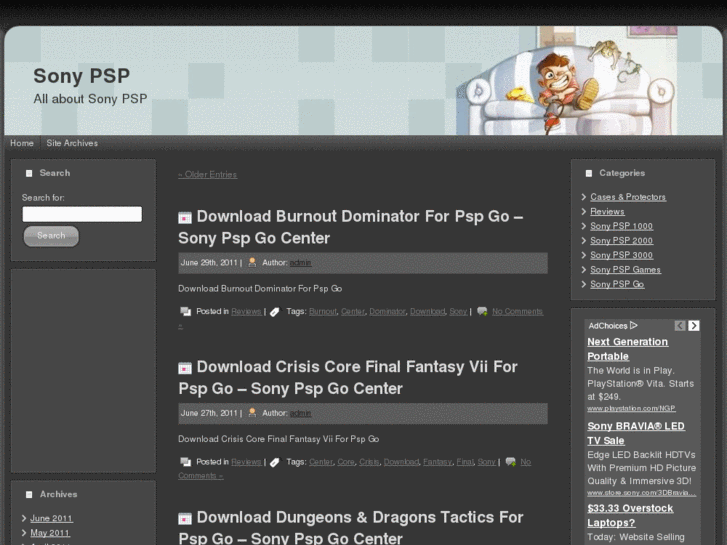Viewport: 727px width, 545px height.
Task: Open www.playstation.com/NGP ad URL
Action: click(631, 409)
